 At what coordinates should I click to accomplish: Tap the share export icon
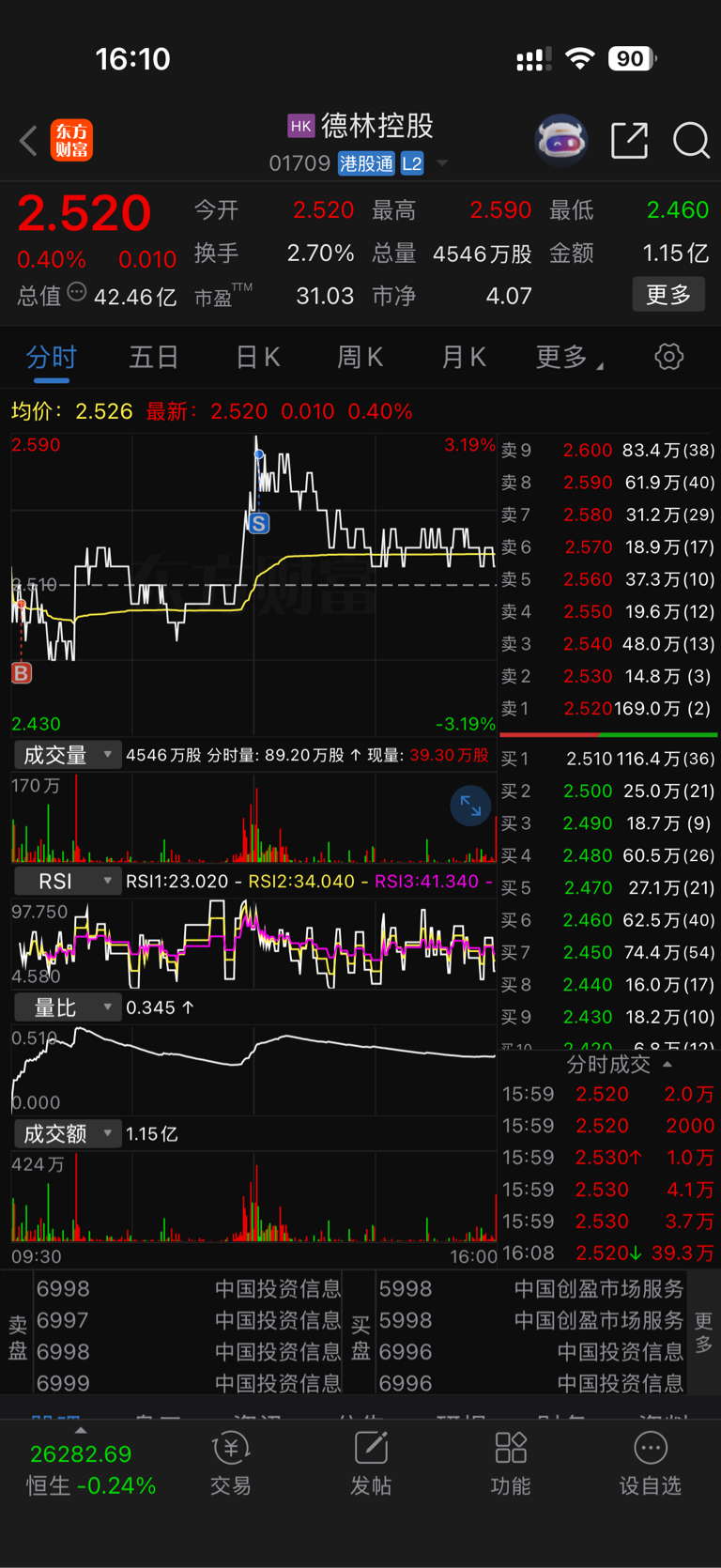click(x=629, y=141)
